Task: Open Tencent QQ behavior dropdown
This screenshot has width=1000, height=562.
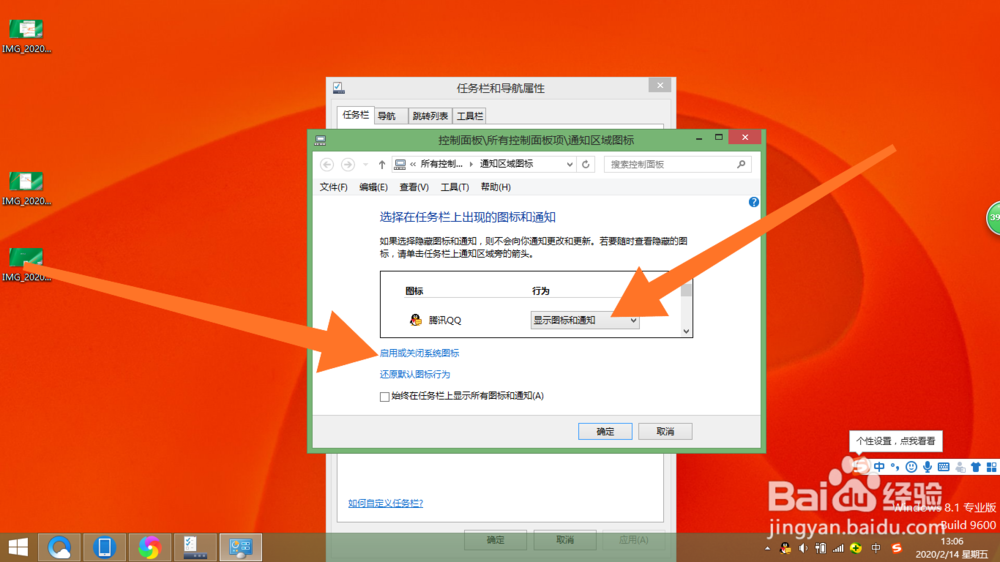Action: [585, 320]
